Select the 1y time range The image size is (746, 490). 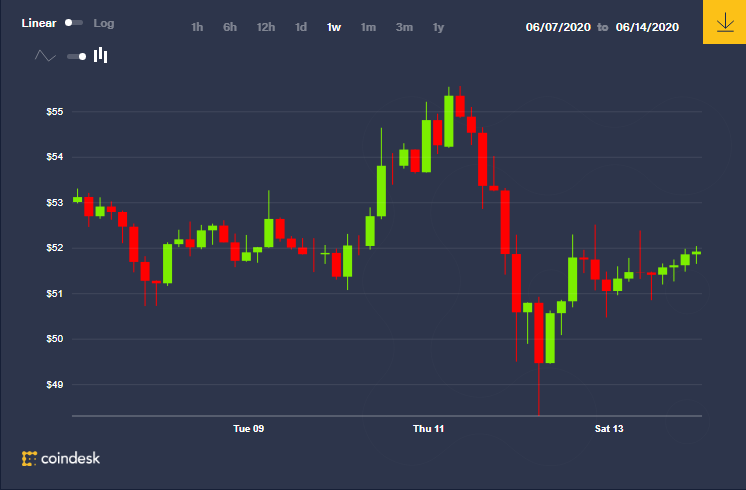tap(438, 28)
